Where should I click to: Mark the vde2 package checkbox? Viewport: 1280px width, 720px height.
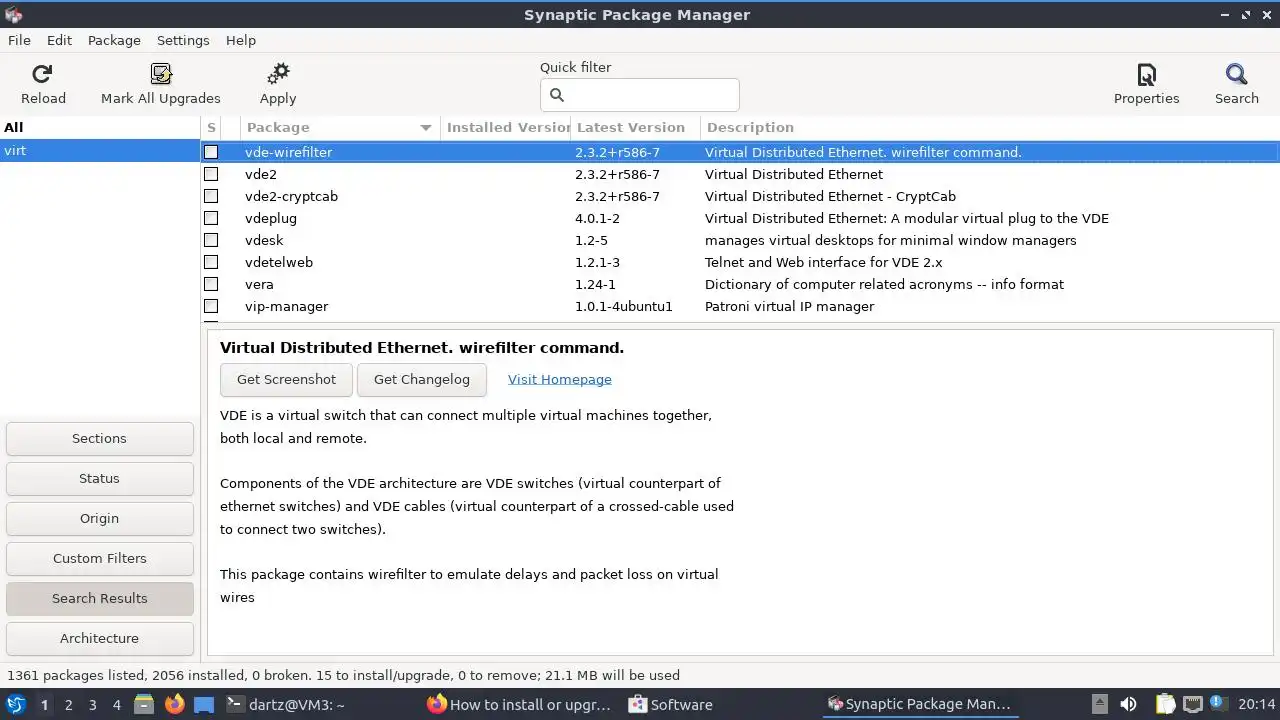click(211, 174)
